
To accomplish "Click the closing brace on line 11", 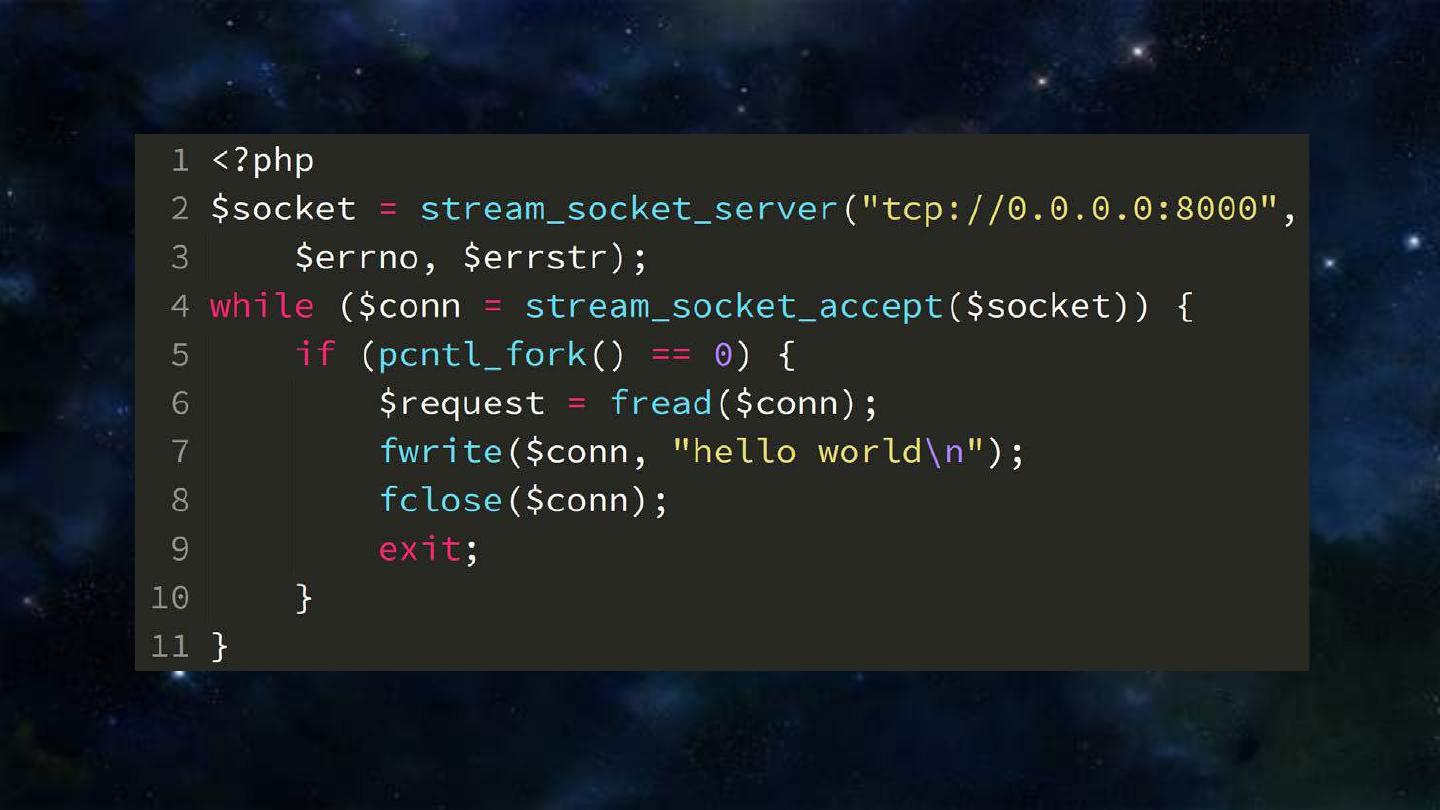I will coord(220,646).
